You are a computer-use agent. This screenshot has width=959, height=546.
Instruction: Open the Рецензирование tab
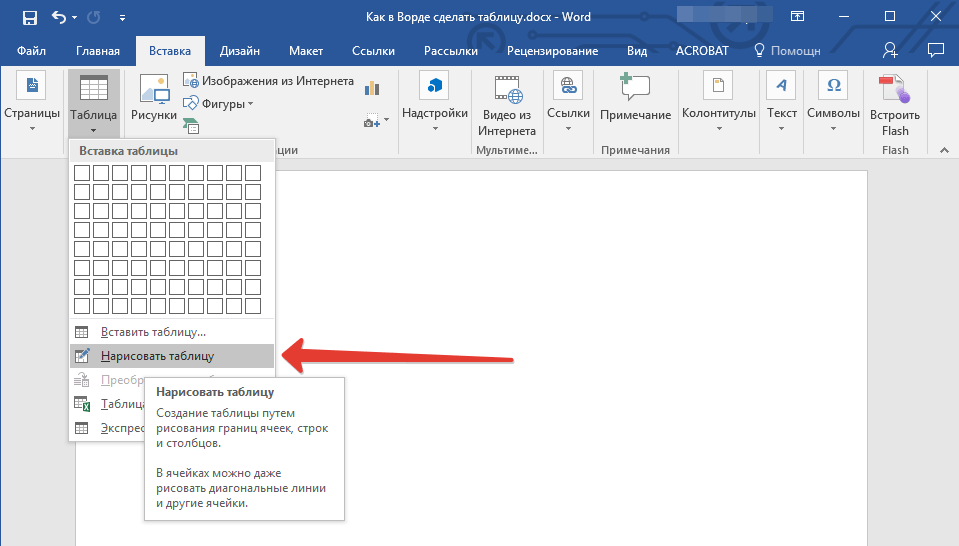(x=552, y=51)
